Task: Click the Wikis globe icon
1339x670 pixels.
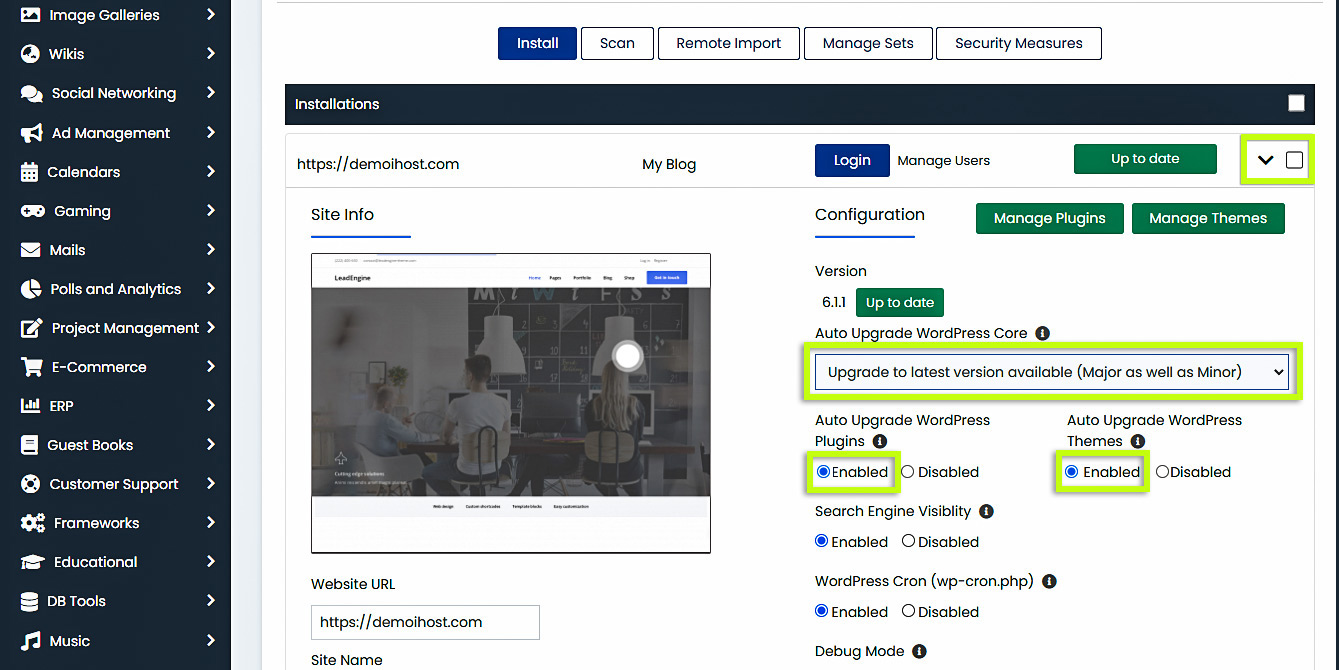Action: (x=30, y=54)
